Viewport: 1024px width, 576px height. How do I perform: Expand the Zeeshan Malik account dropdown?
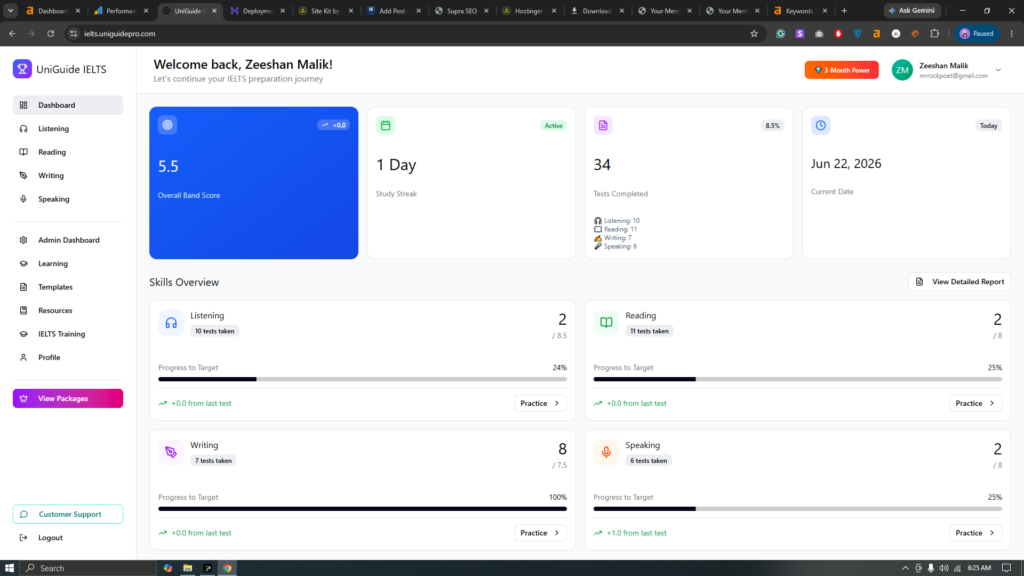[x=998, y=70]
